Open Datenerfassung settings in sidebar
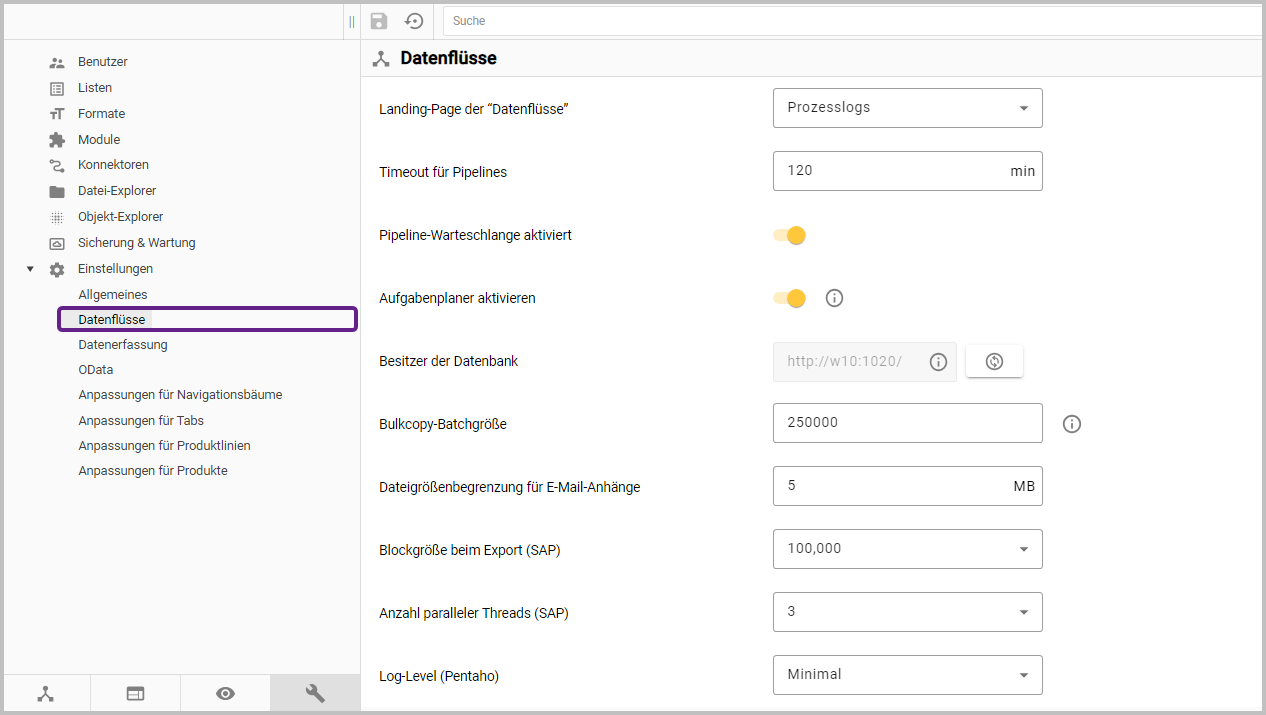 (x=123, y=345)
